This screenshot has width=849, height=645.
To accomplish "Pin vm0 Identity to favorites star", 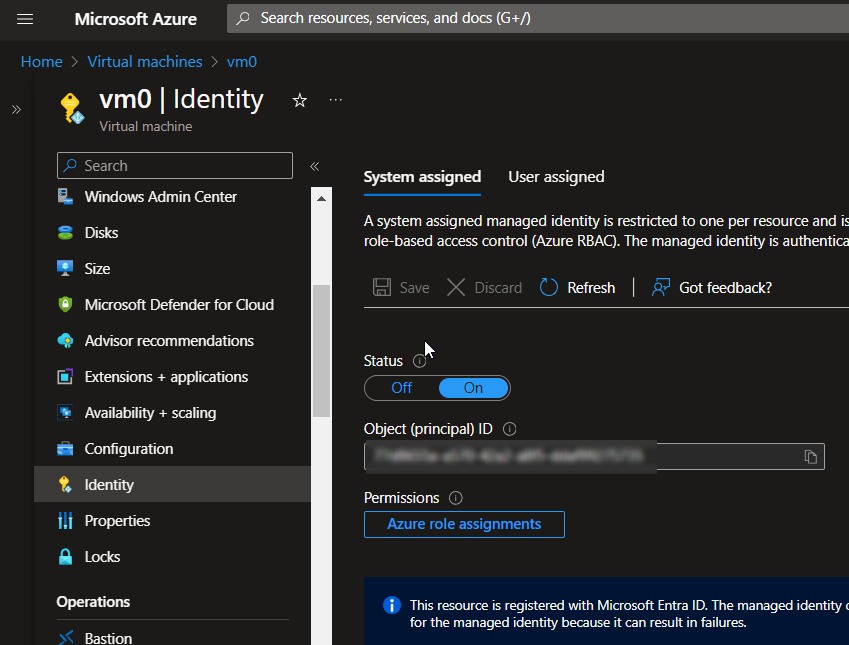I will coord(299,100).
